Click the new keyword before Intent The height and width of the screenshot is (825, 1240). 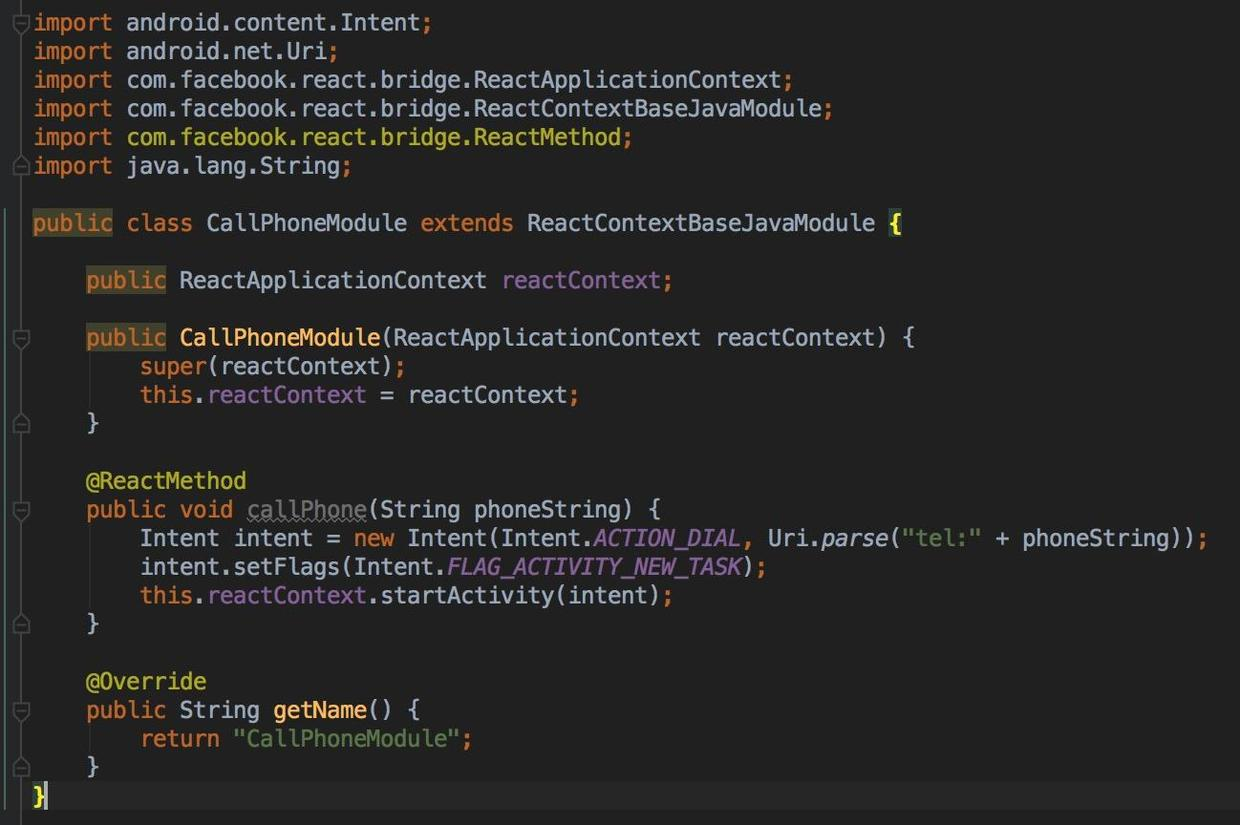pyautogui.click(x=373, y=538)
